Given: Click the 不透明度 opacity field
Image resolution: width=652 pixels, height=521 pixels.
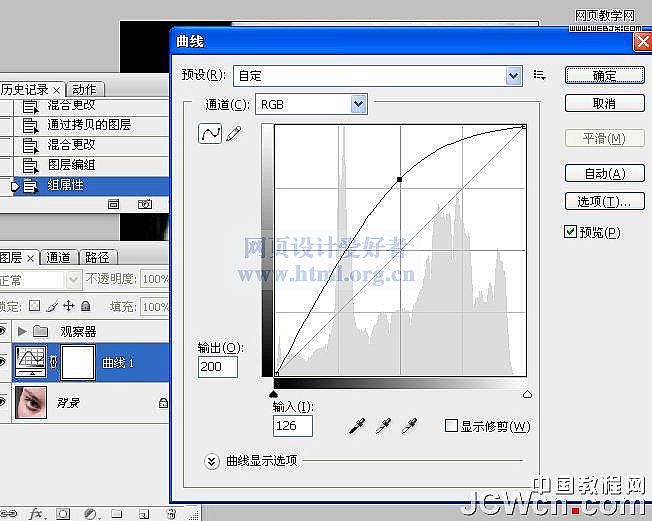Looking at the screenshot, I should click(155, 279).
